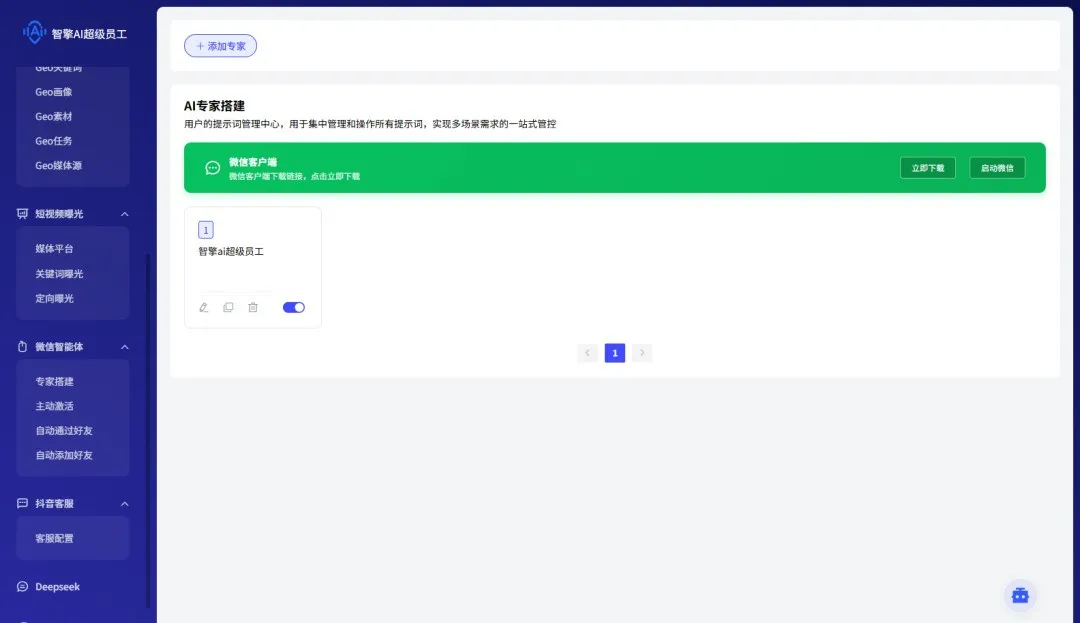The image size is (1080, 623).
Task: Open 专家搭建 in the sidebar
Action: click(55, 382)
